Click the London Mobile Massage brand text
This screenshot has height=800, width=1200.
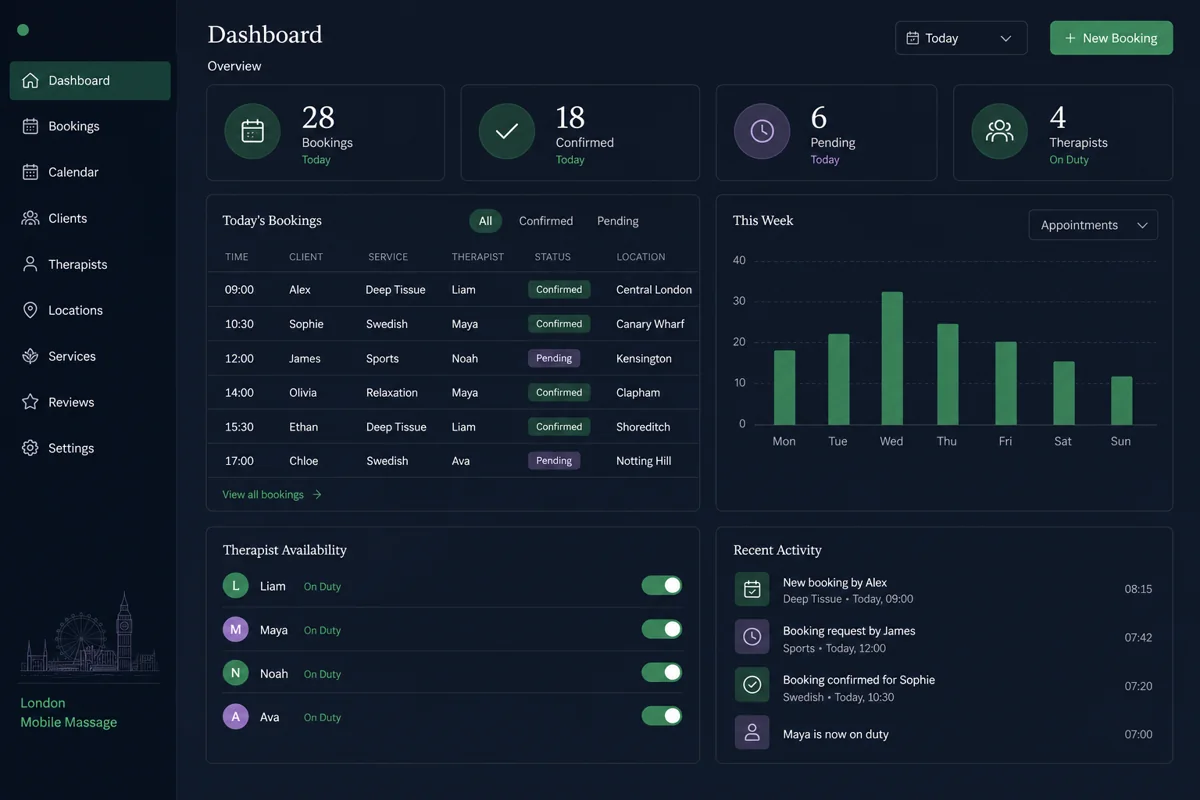69,713
